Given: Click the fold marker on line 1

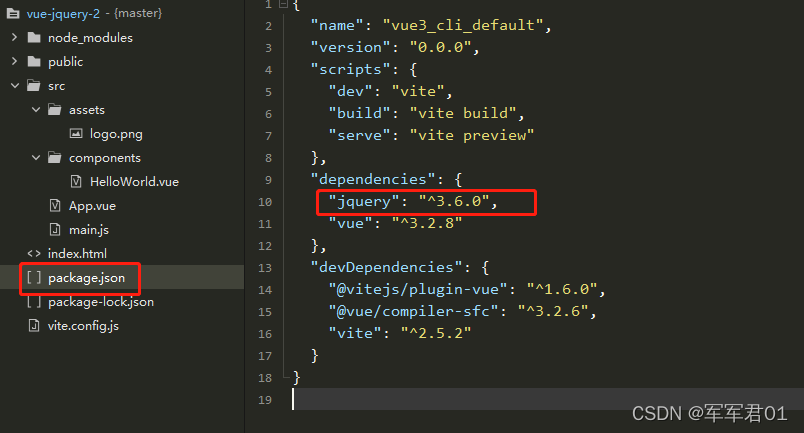Looking at the screenshot, I should pos(283,5).
